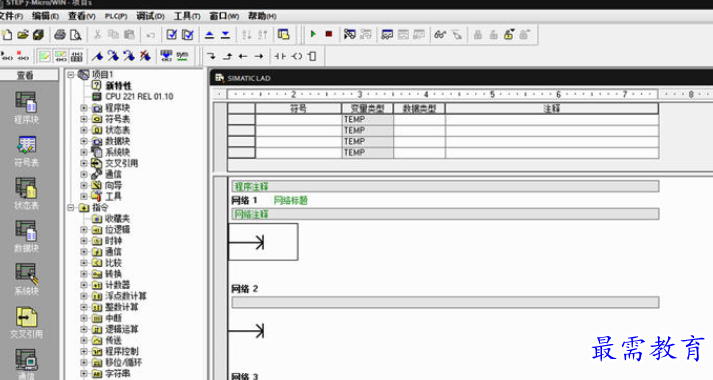Toggle program status monitoring icon
The width and height of the screenshot is (713, 380).
click(x=349, y=34)
